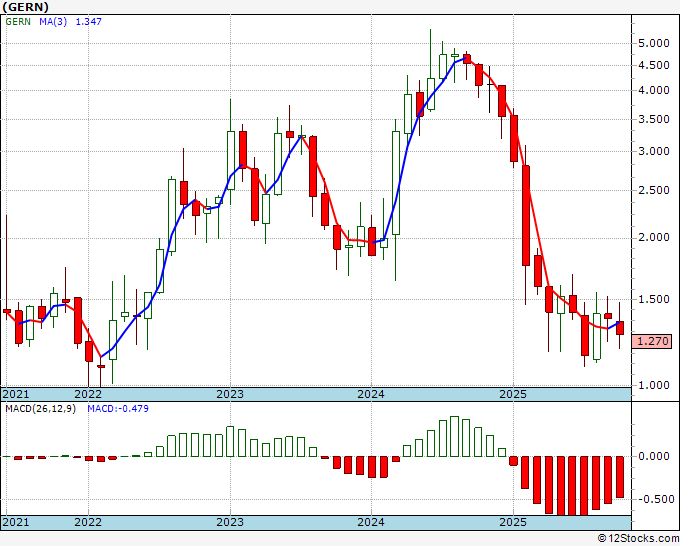Screen dimensions: 680x546
Task: Select the MA(3) legend label
Action: (53, 21)
